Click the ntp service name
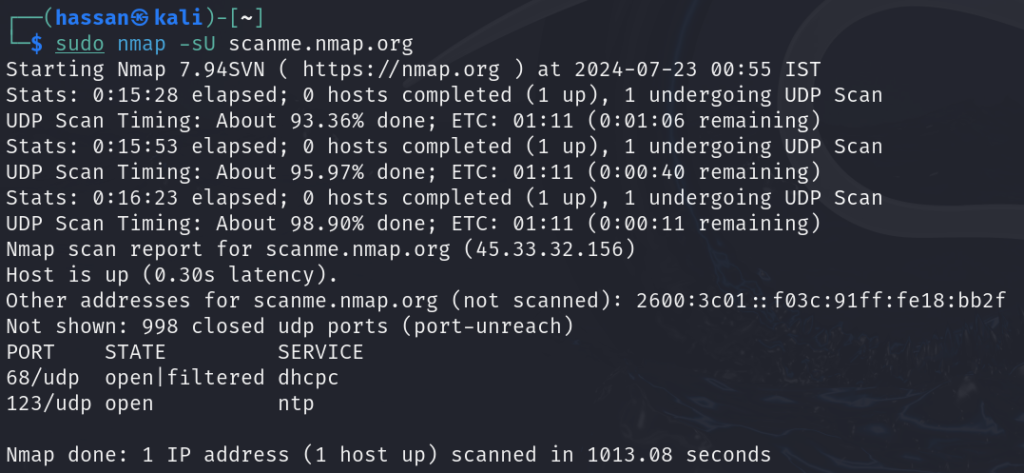This screenshot has height=473, width=1024. [296, 404]
